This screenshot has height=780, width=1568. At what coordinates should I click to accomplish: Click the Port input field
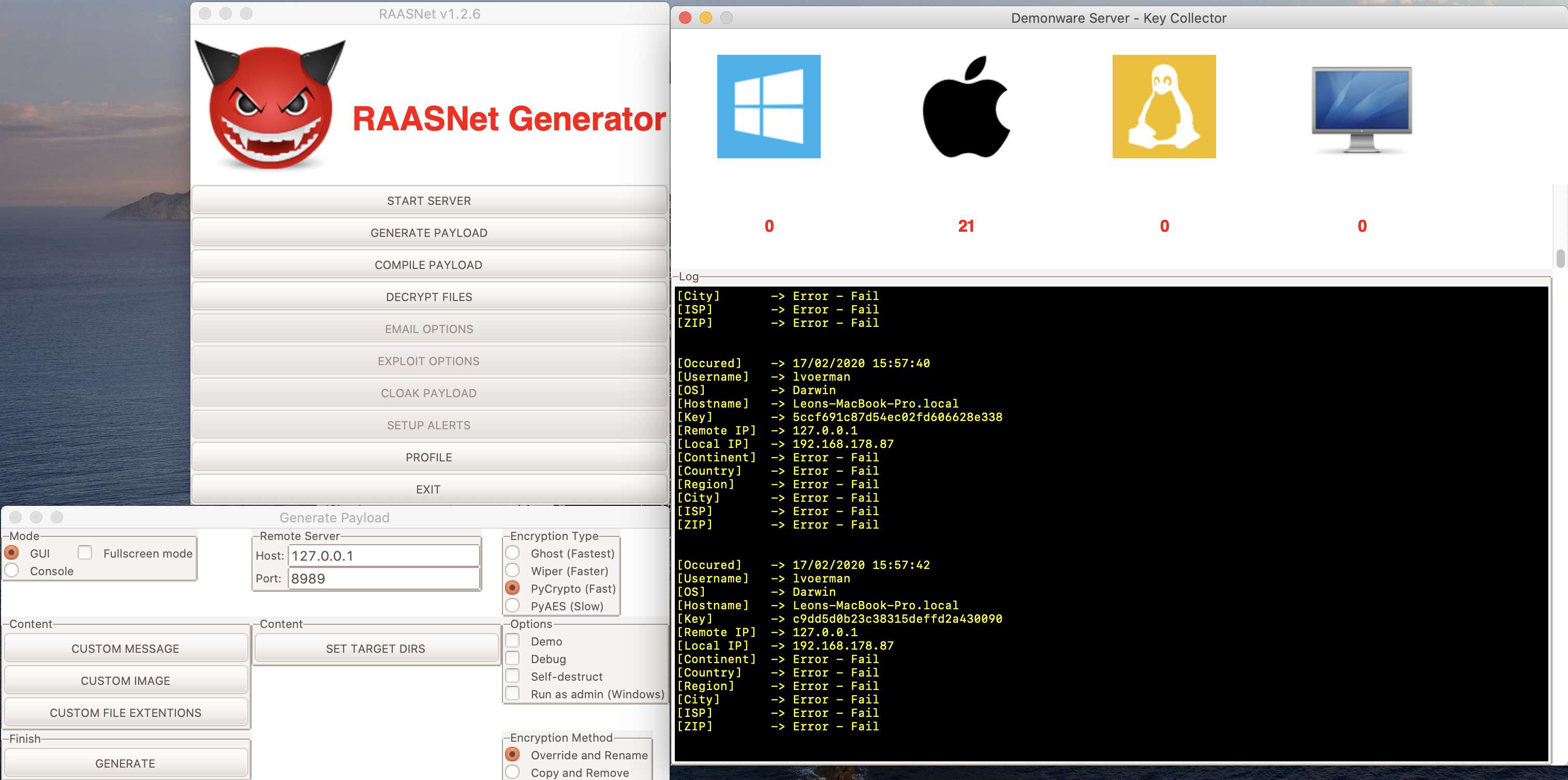coord(383,579)
